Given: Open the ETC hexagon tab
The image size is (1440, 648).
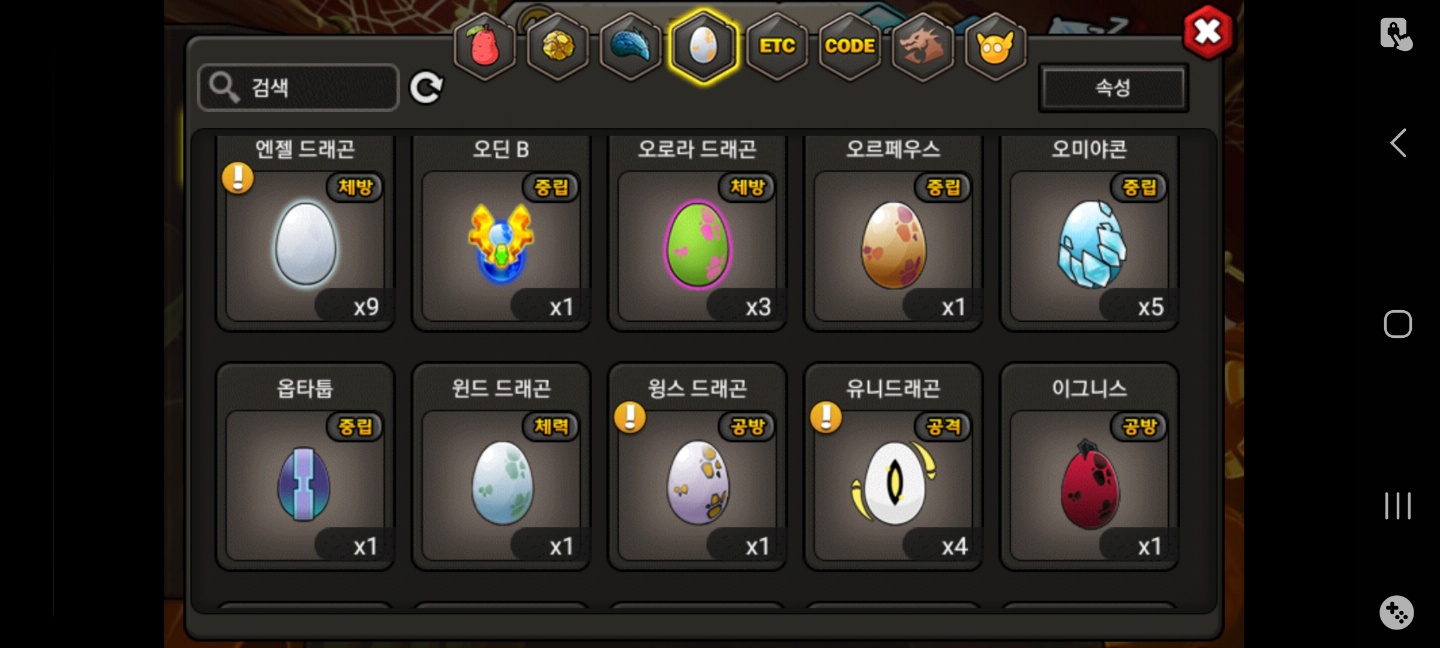Looking at the screenshot, I should (777, 46).
